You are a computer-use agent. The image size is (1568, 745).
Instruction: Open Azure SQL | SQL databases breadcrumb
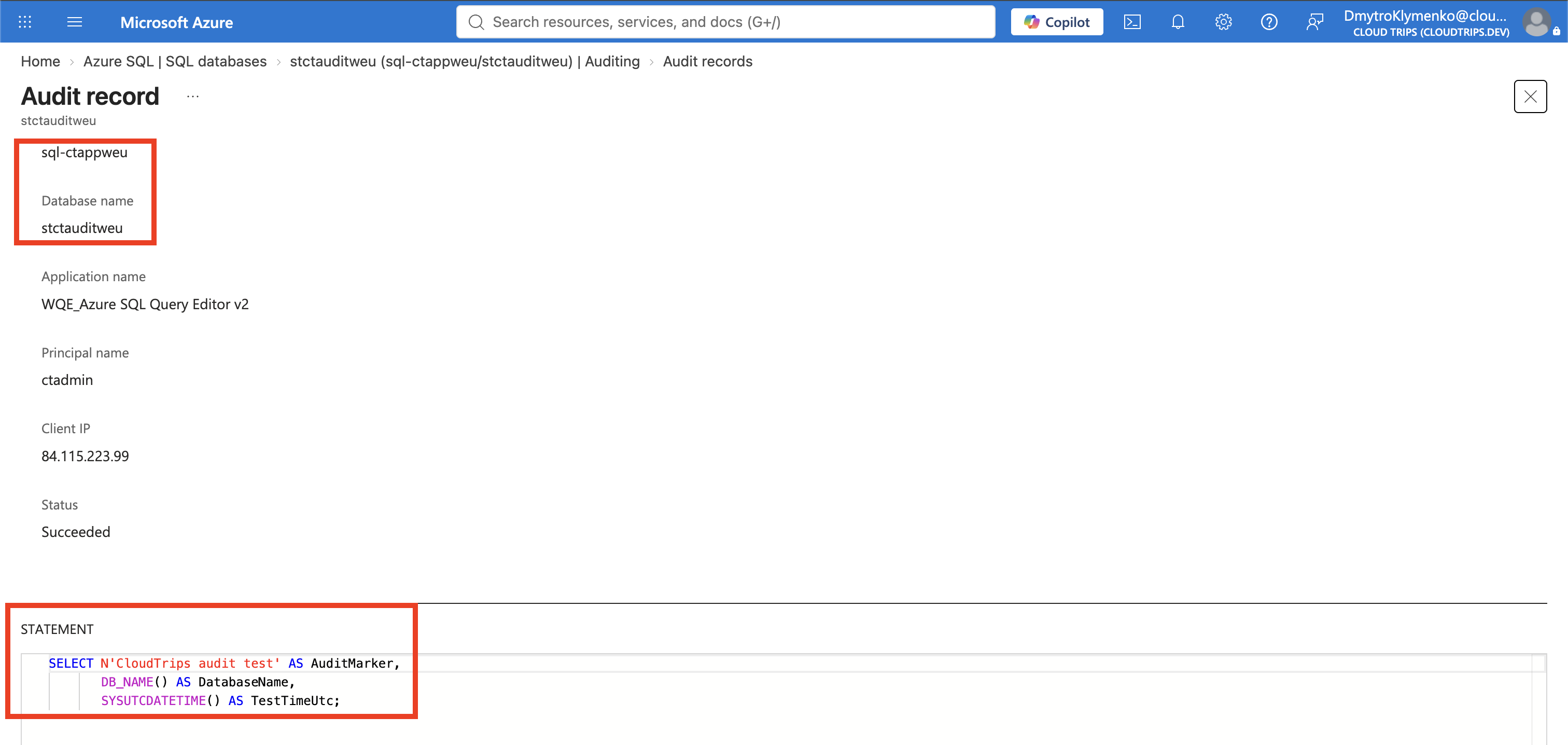tap(175, 62)
